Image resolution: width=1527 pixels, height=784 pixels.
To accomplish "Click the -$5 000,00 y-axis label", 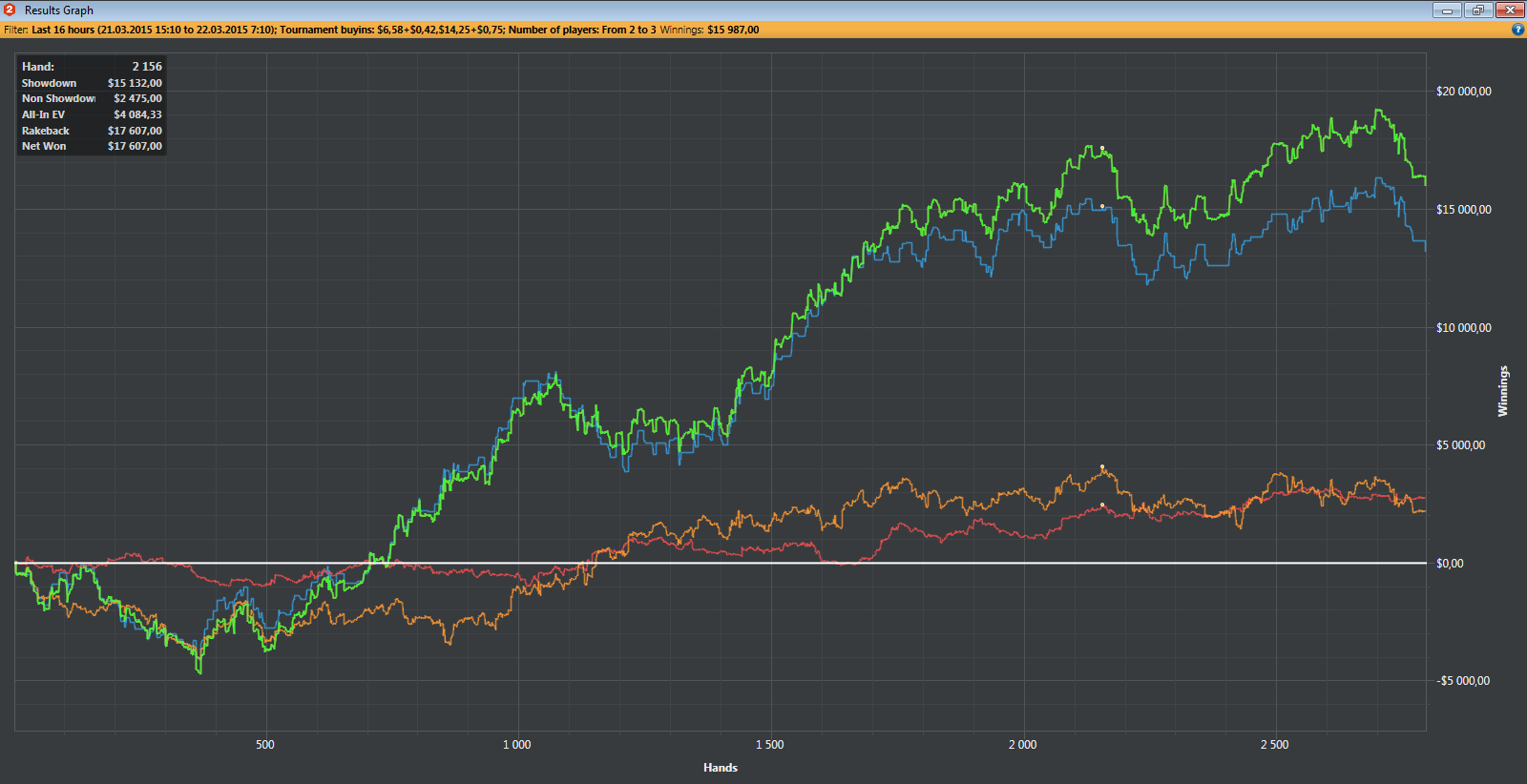I will (x=1463, y=681).
